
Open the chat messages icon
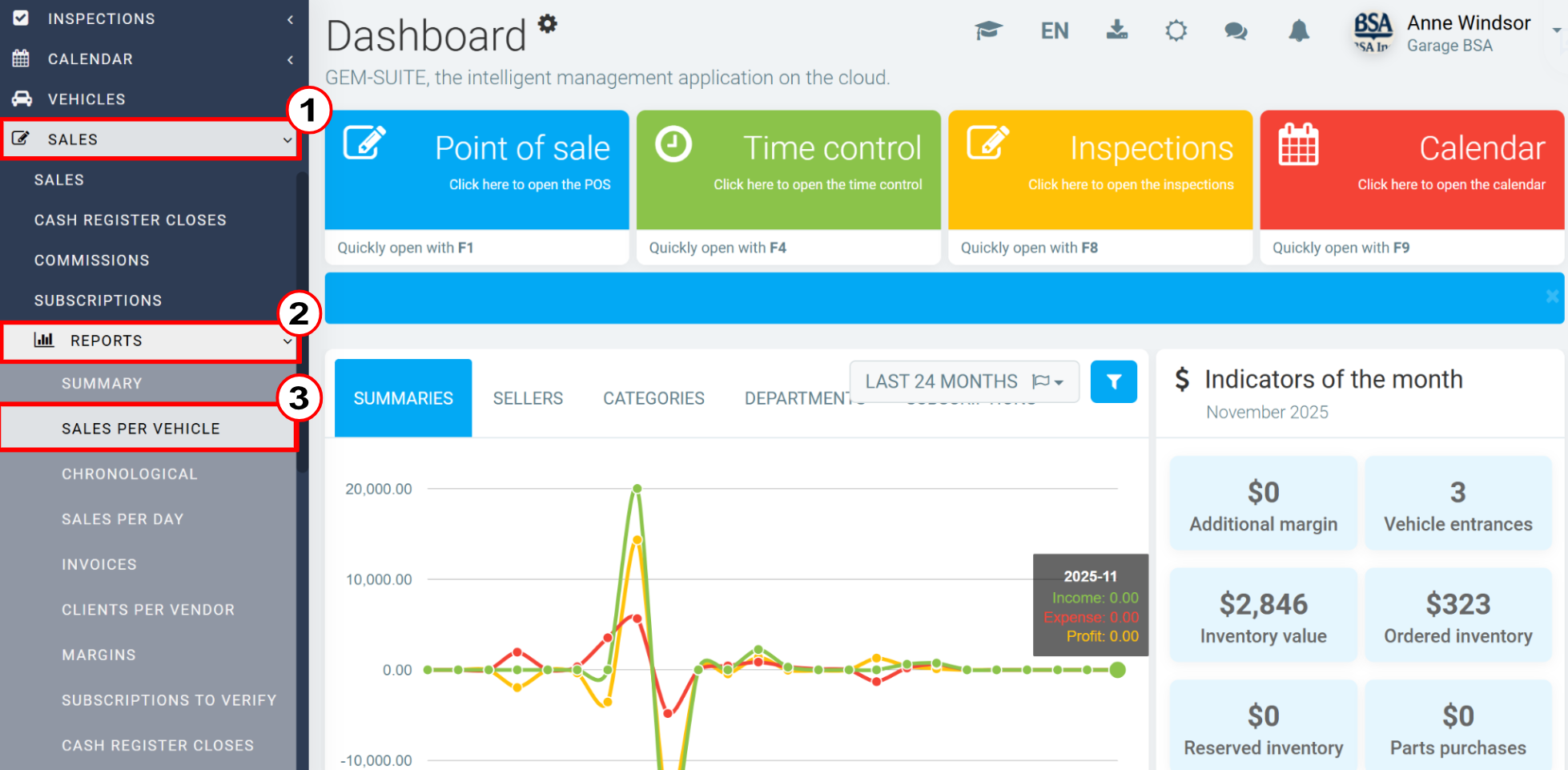[x=1236, y=30]
